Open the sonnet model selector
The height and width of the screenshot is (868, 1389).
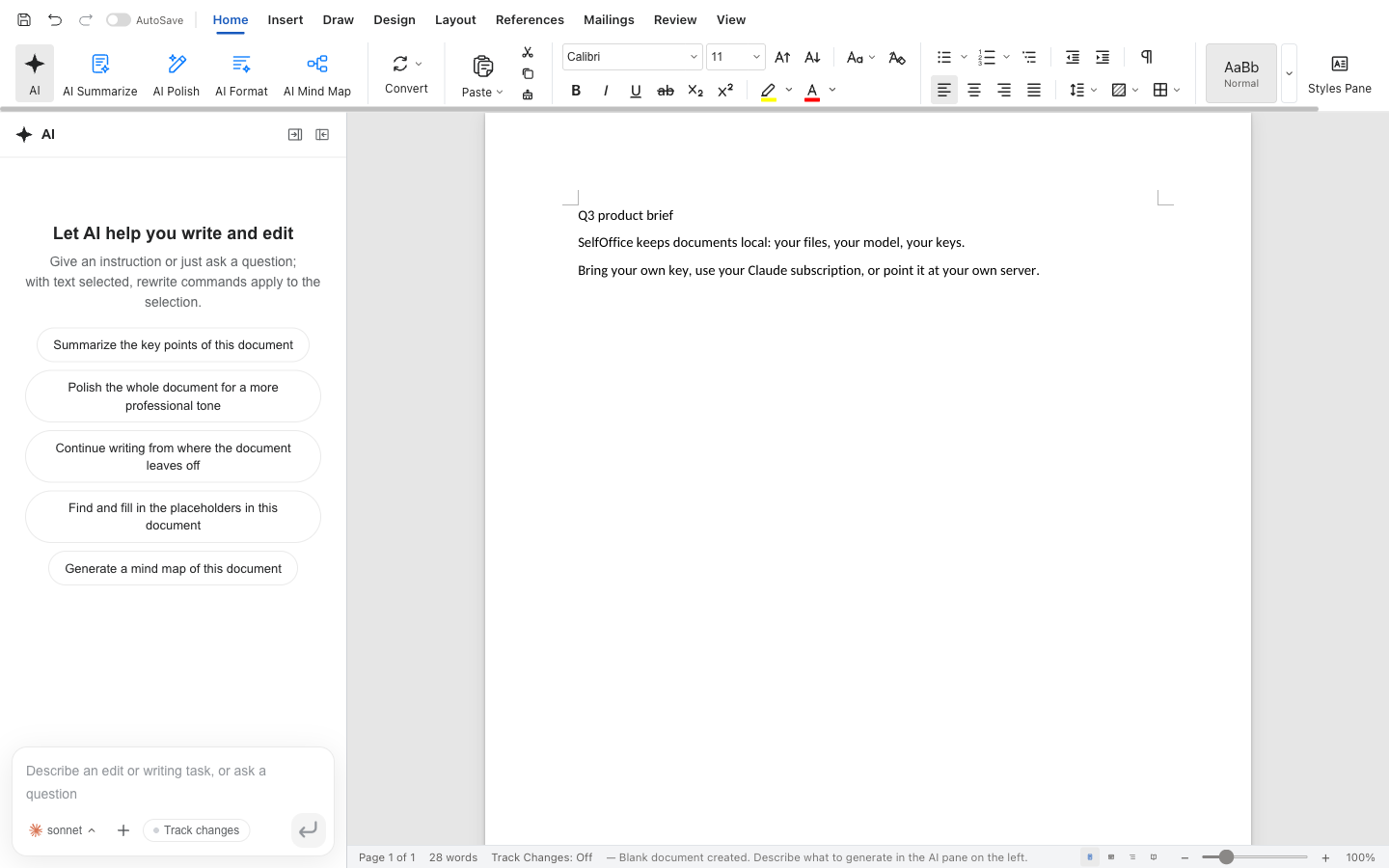63,830
